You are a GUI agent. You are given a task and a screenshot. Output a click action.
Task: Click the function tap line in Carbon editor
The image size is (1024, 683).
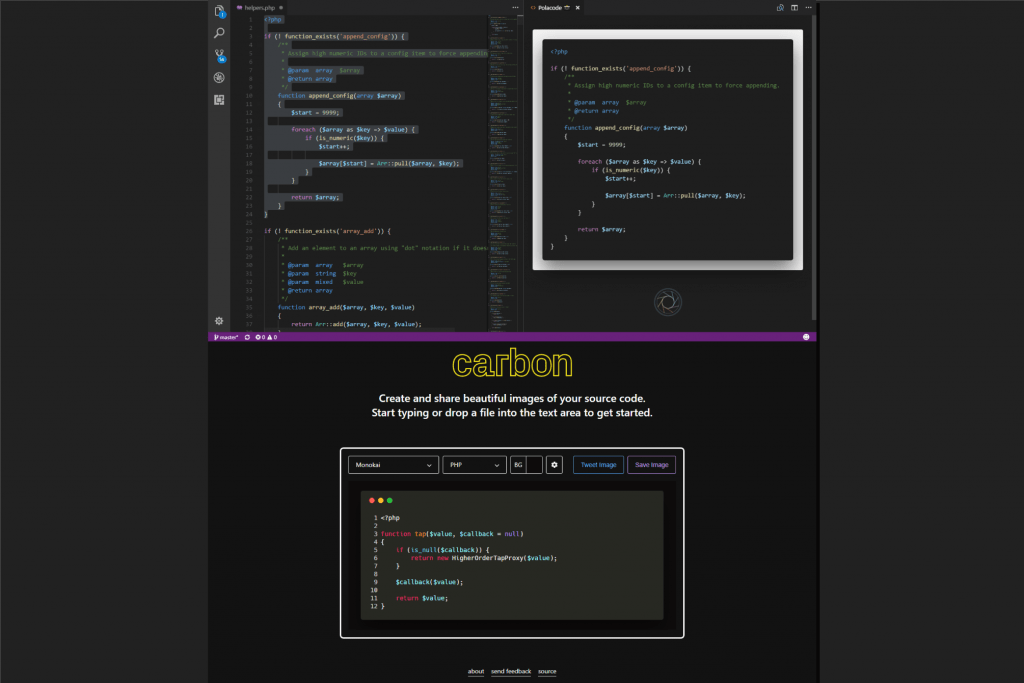452,534
